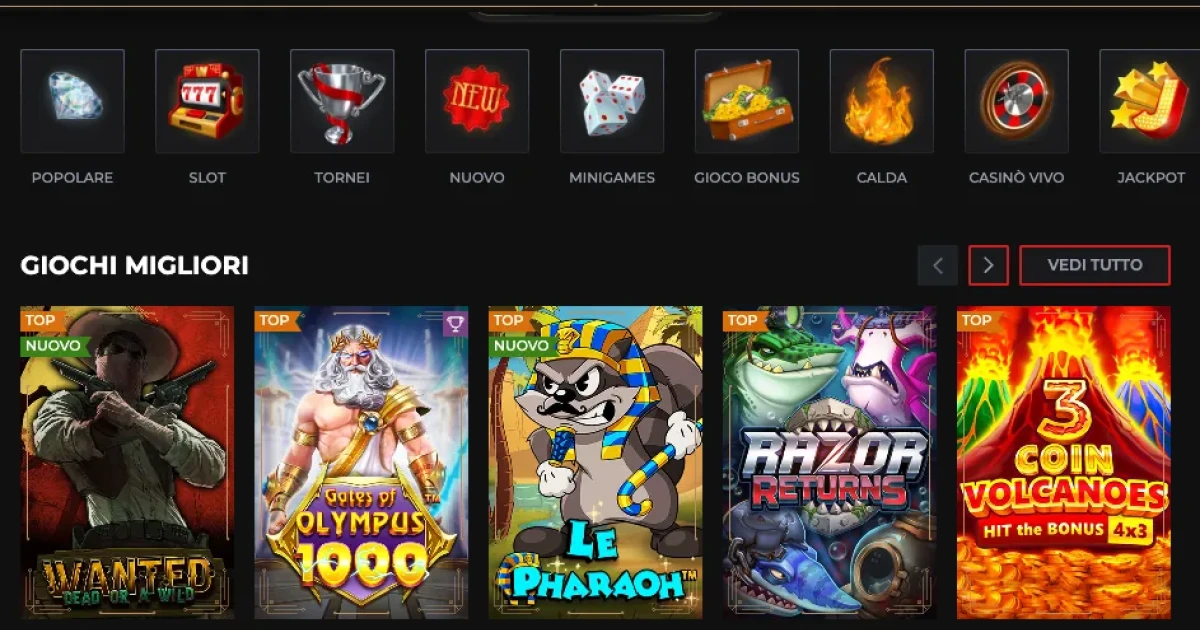This screenshot has width=1200, height=630.
Task: Open the Jackpot stars category icon
Action: pos(1150,101)
